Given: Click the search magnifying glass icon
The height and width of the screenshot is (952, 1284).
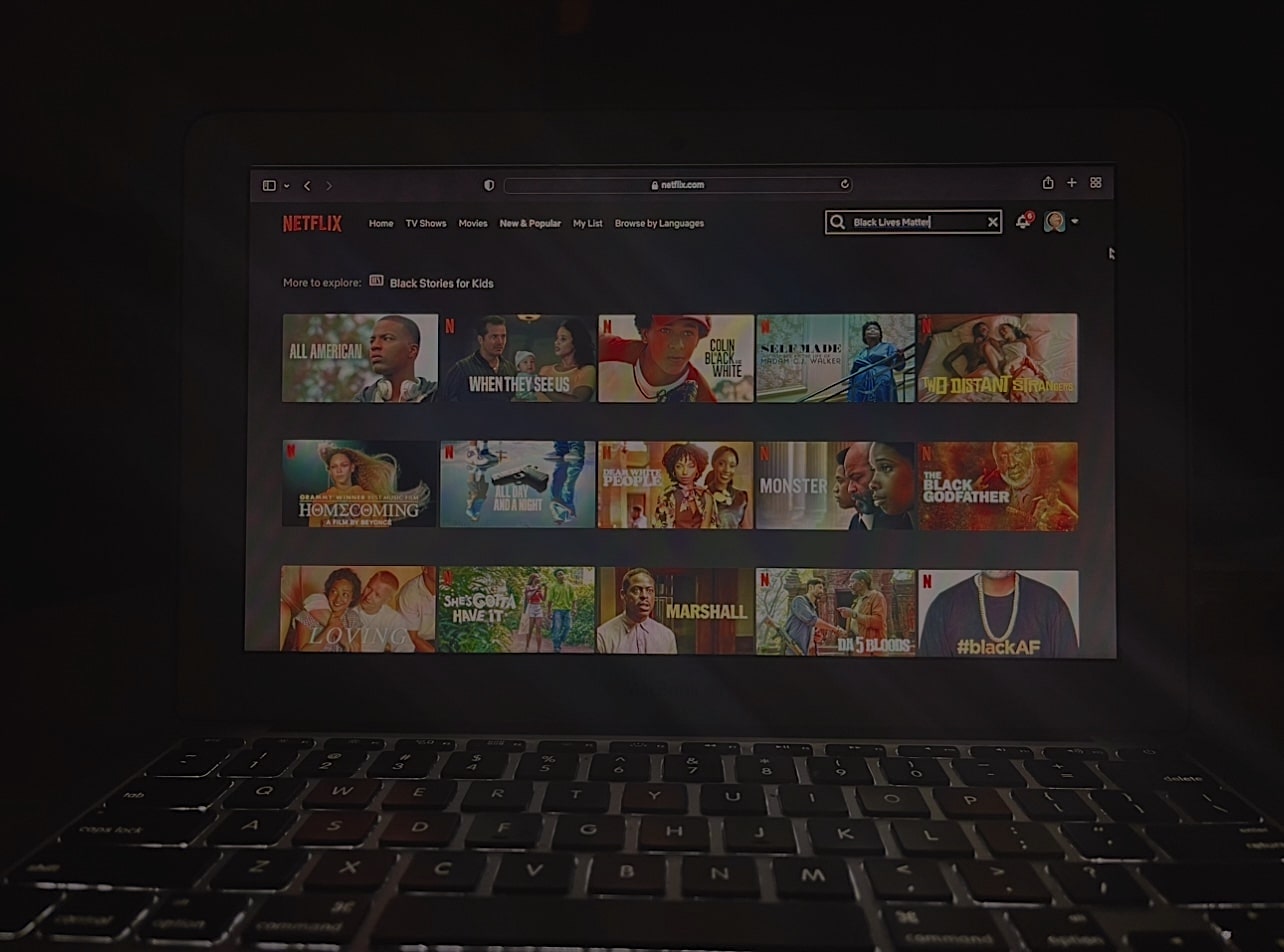Looking at the screenshot, I should 836,222.
